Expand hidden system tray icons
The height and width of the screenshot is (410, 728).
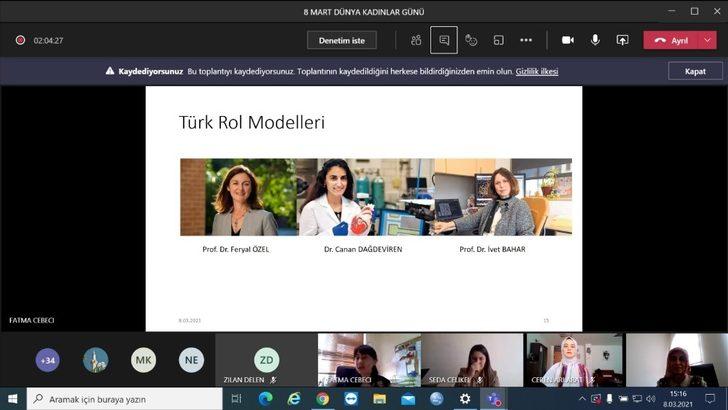[x=582, y=399]
